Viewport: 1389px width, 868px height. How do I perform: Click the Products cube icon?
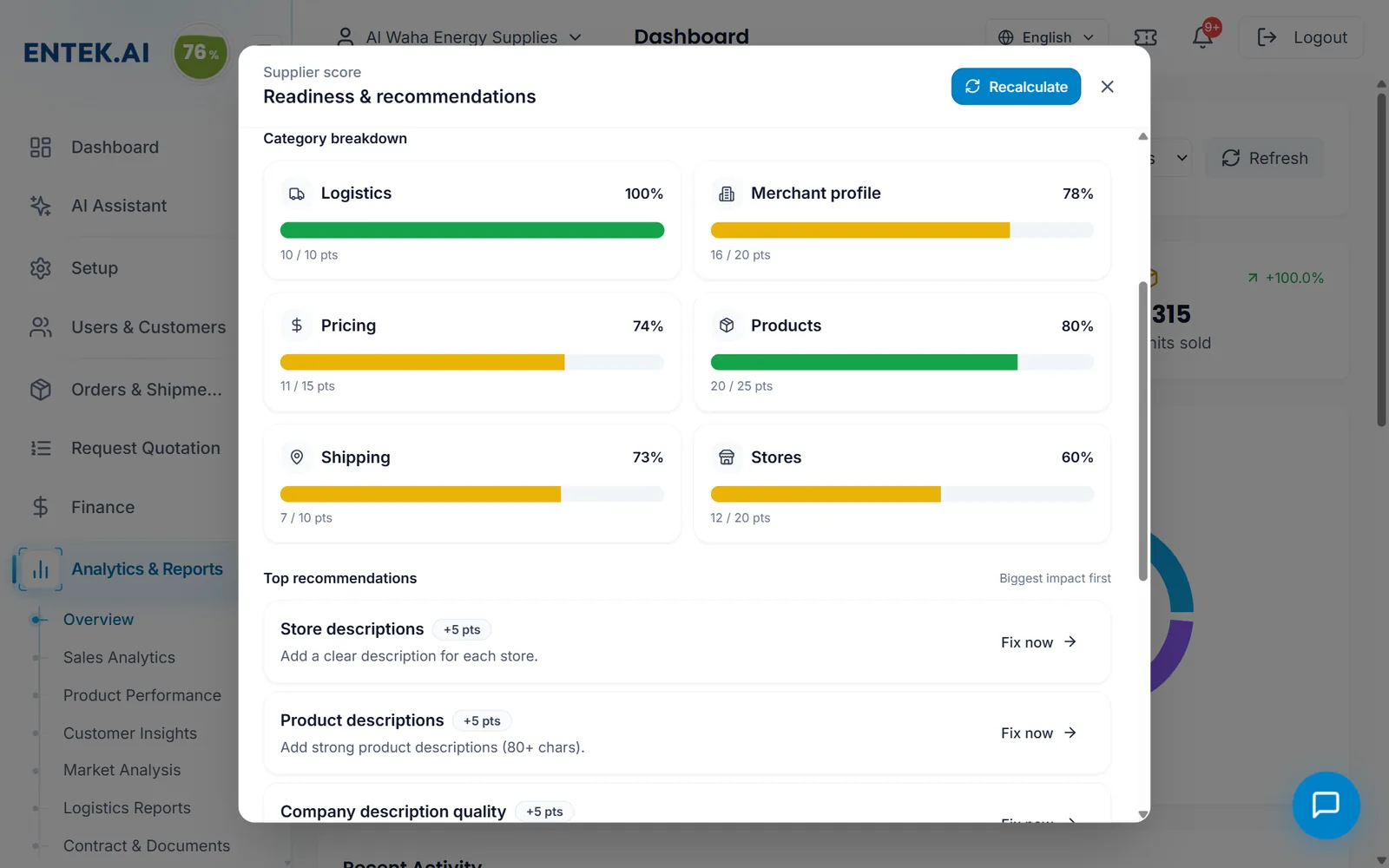click(x=727, y=325)
